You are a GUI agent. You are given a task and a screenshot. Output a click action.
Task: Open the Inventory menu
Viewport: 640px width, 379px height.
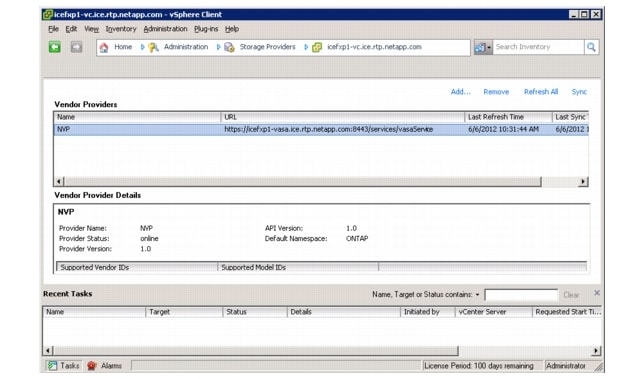click(121, 29)
